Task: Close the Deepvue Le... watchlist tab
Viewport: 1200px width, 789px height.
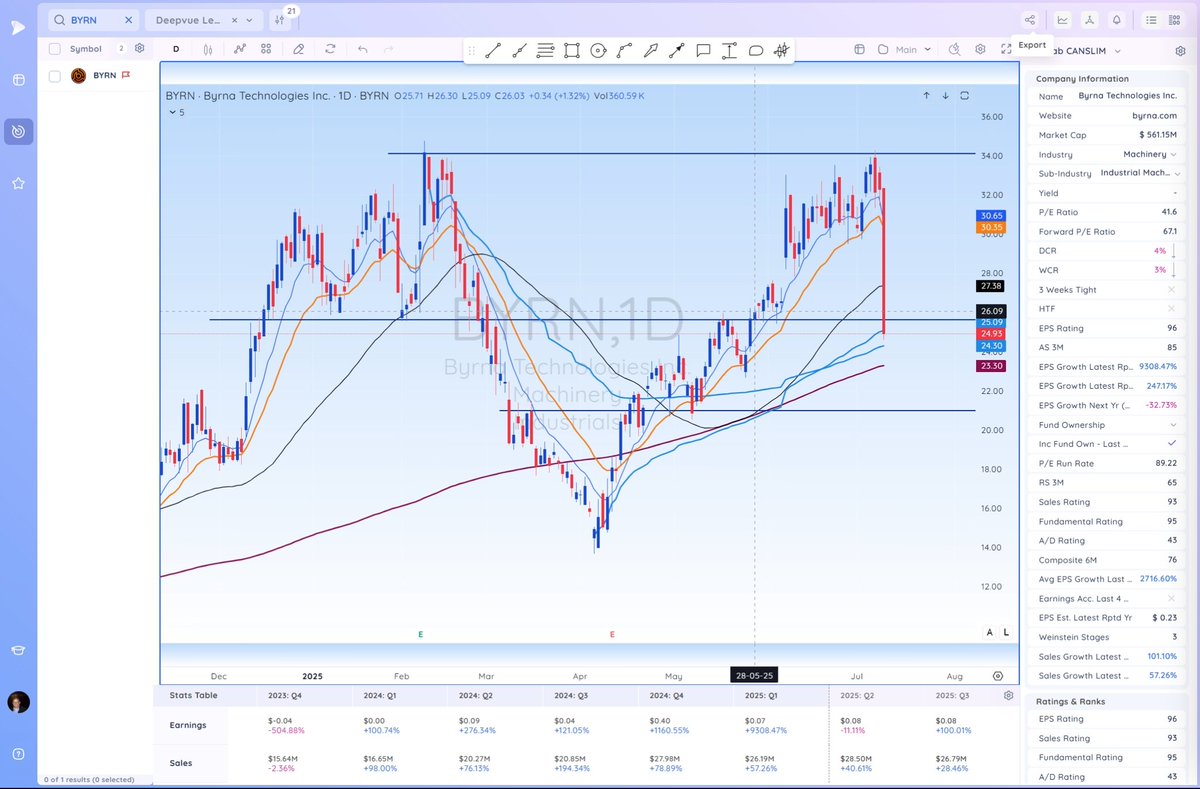Action: 233,20
